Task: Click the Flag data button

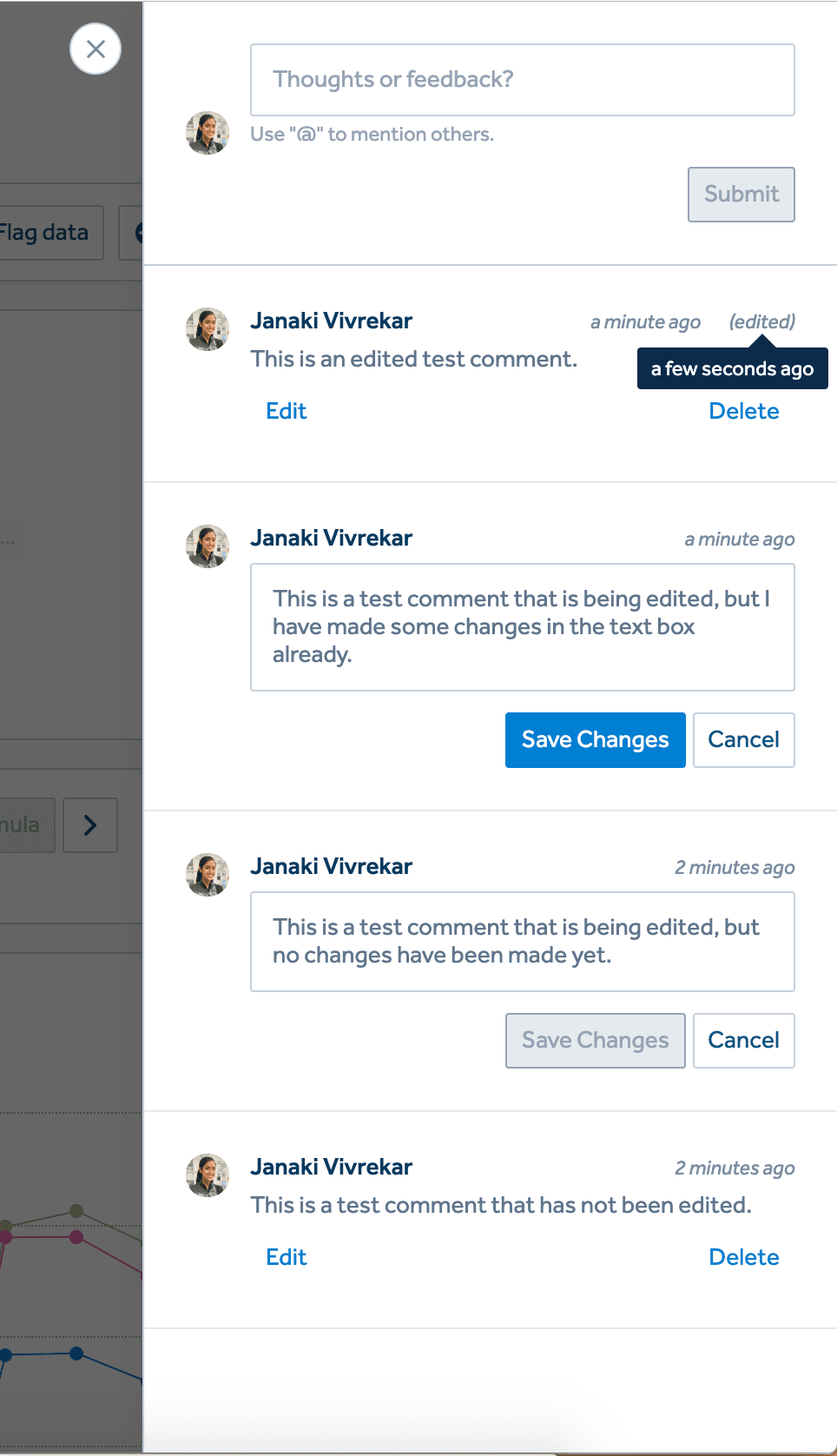Action: point(48,233)
